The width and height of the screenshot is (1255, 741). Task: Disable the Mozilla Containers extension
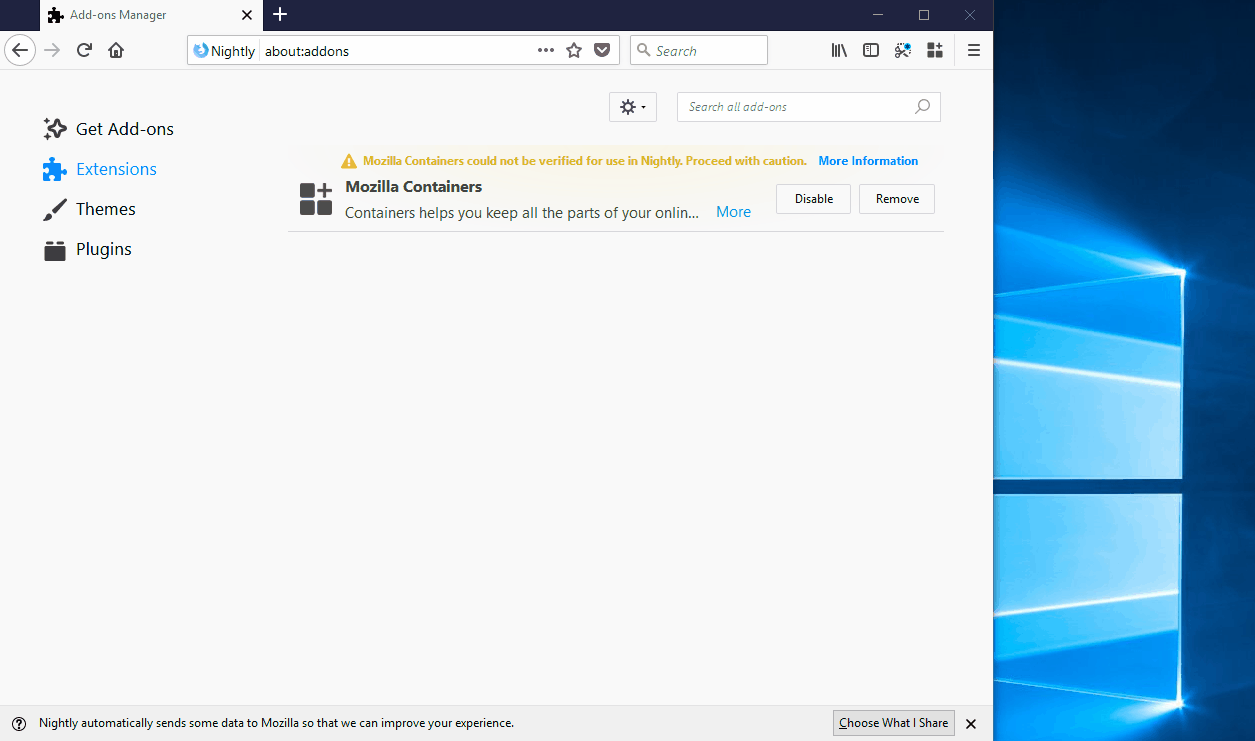813,199
